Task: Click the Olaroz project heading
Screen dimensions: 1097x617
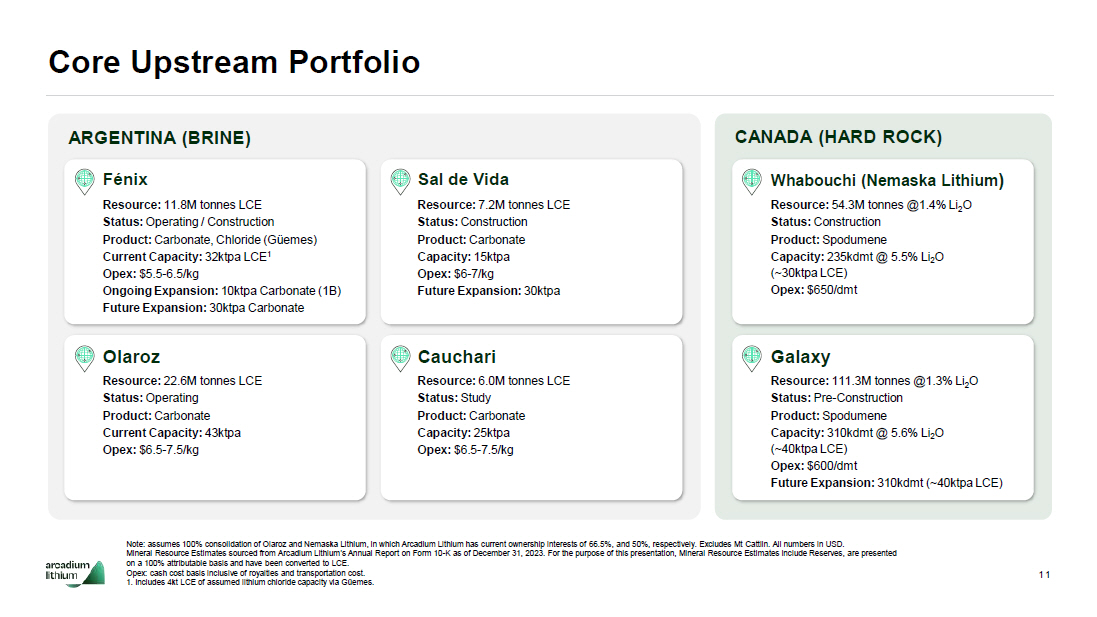Action: [x=131, y=357]
